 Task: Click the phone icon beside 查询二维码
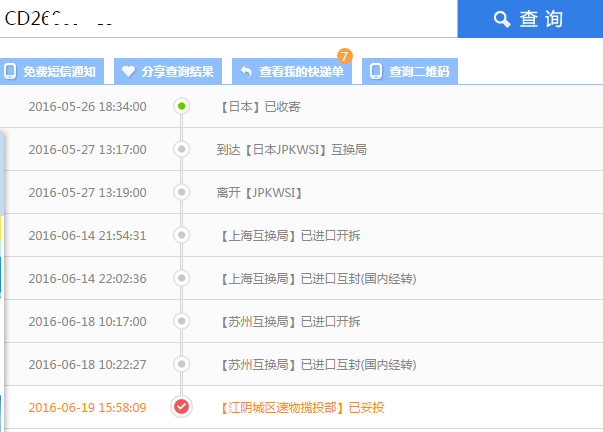coord(376,72)
